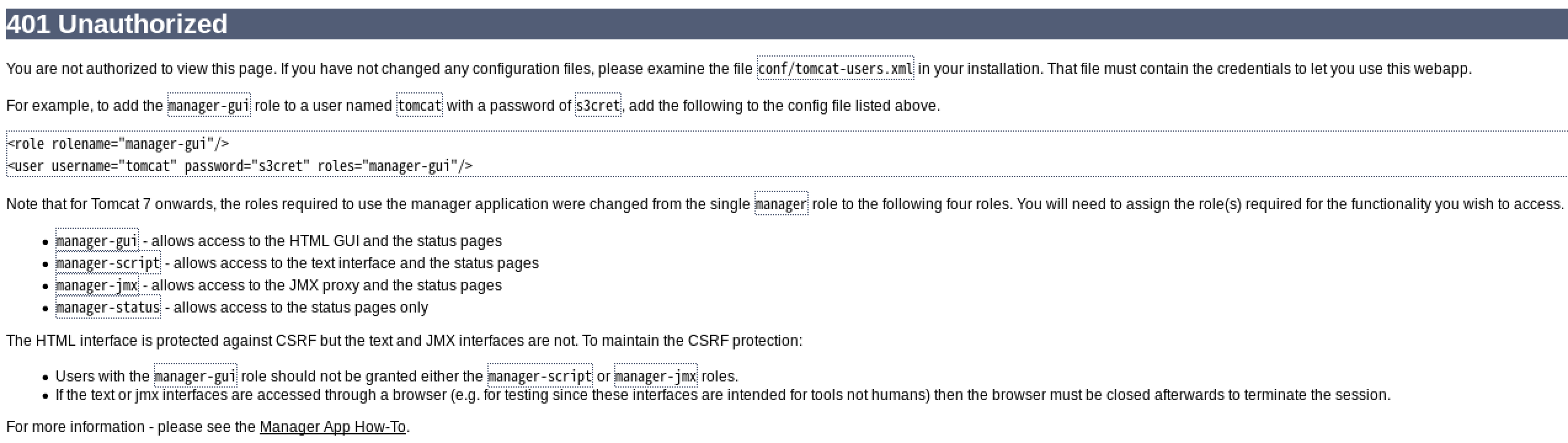Click manager-jmx in the four roles list
Viewport: 1568px width, 443px height.
97,285
